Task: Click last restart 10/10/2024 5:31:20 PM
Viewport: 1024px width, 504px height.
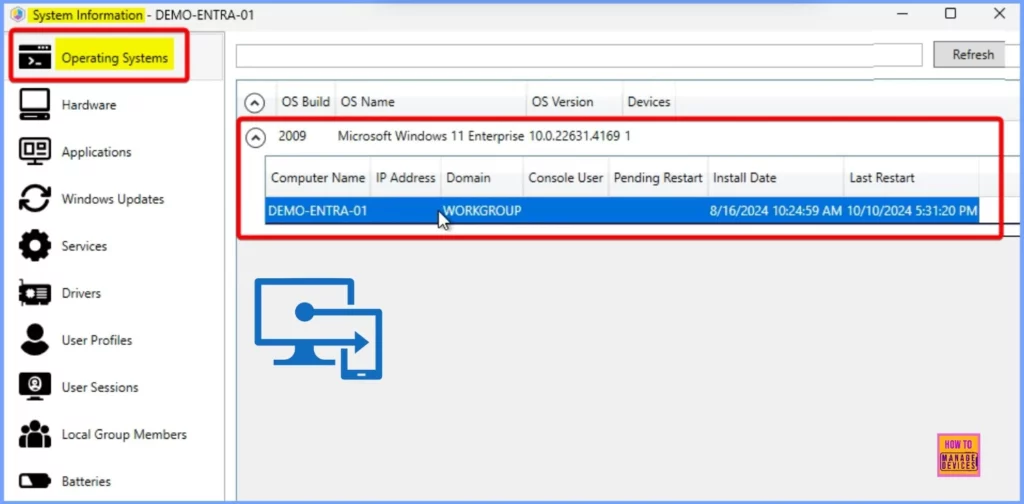Action: pyautogui.click(x=912, y=211)
